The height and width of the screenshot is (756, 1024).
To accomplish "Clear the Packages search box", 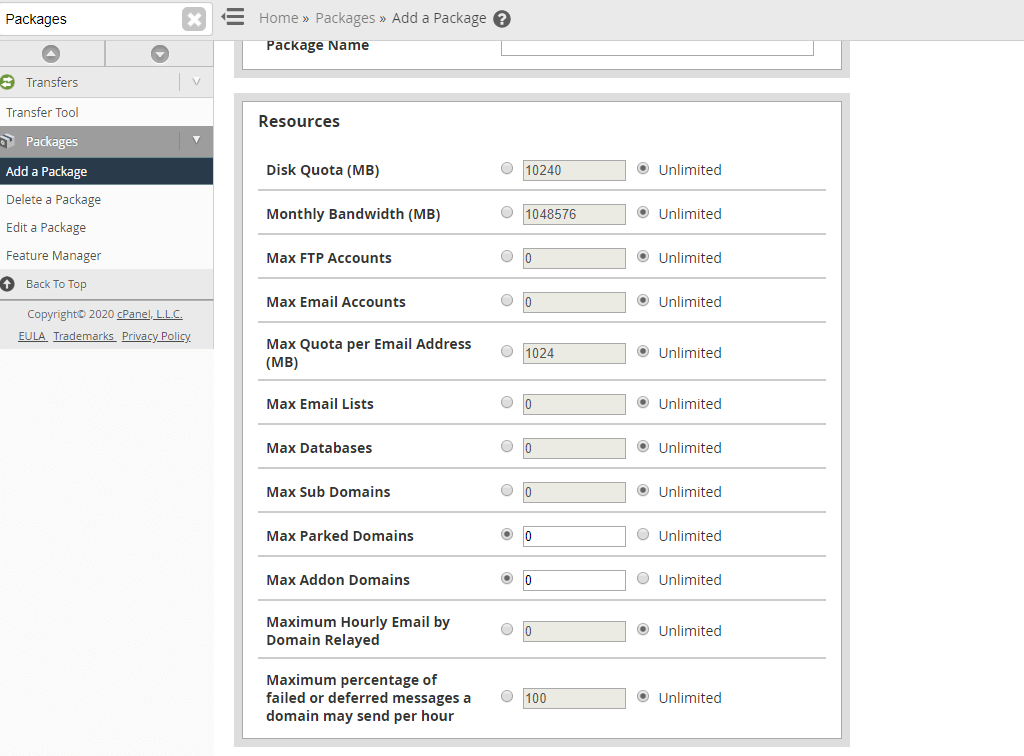I will 194,19.
